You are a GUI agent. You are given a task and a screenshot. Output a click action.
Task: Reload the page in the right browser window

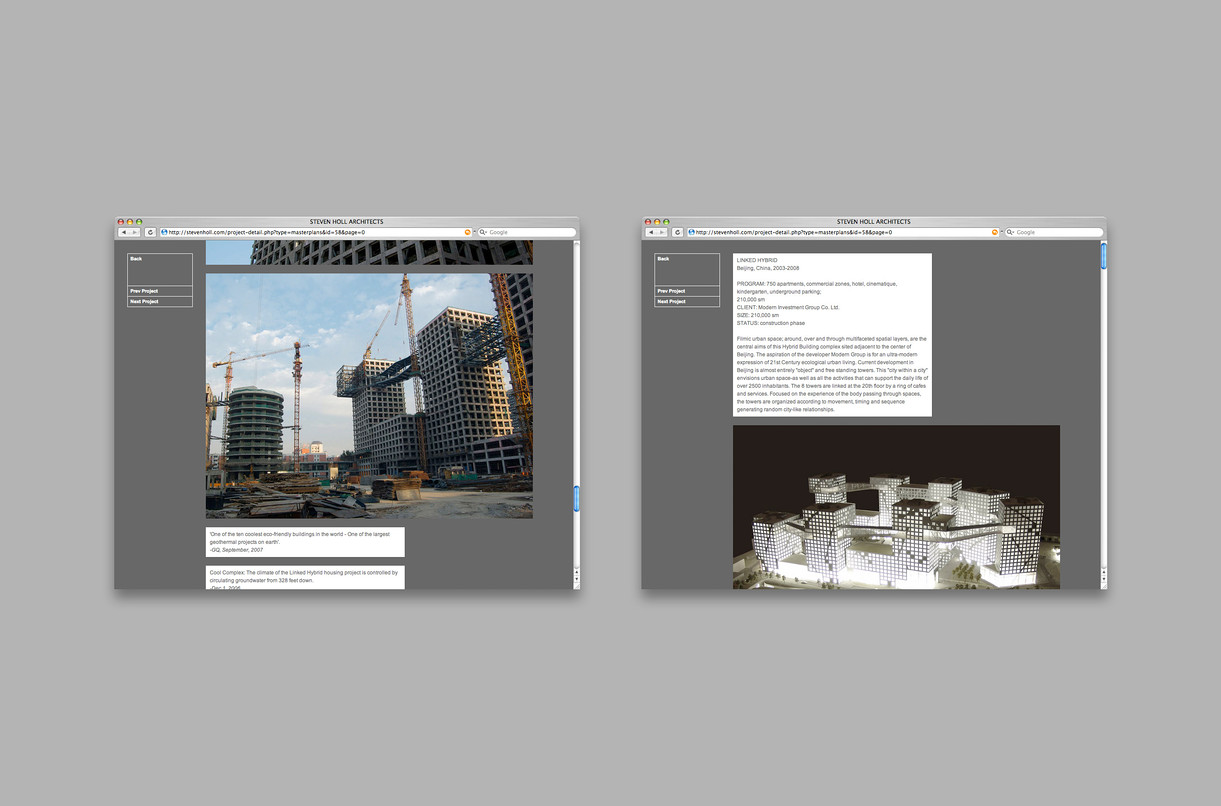677,232
